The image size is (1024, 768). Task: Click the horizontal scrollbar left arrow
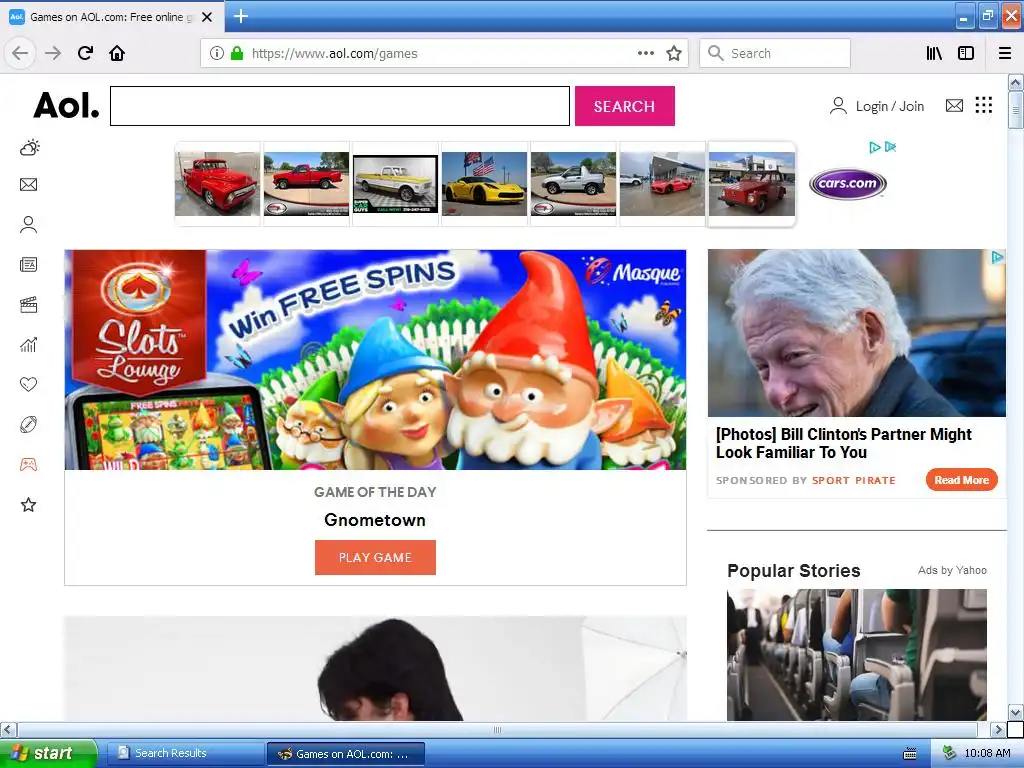point(8,729)
